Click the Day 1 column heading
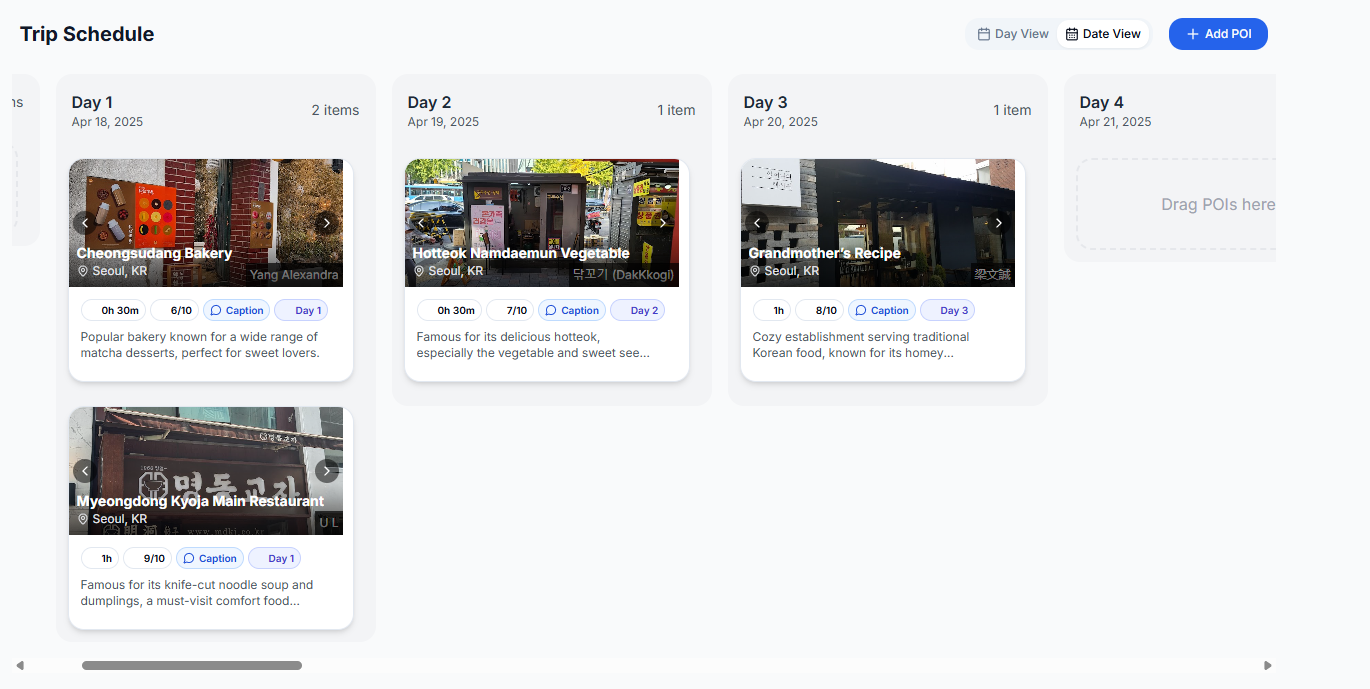The image size is (1370, 689). coord(92,102)
